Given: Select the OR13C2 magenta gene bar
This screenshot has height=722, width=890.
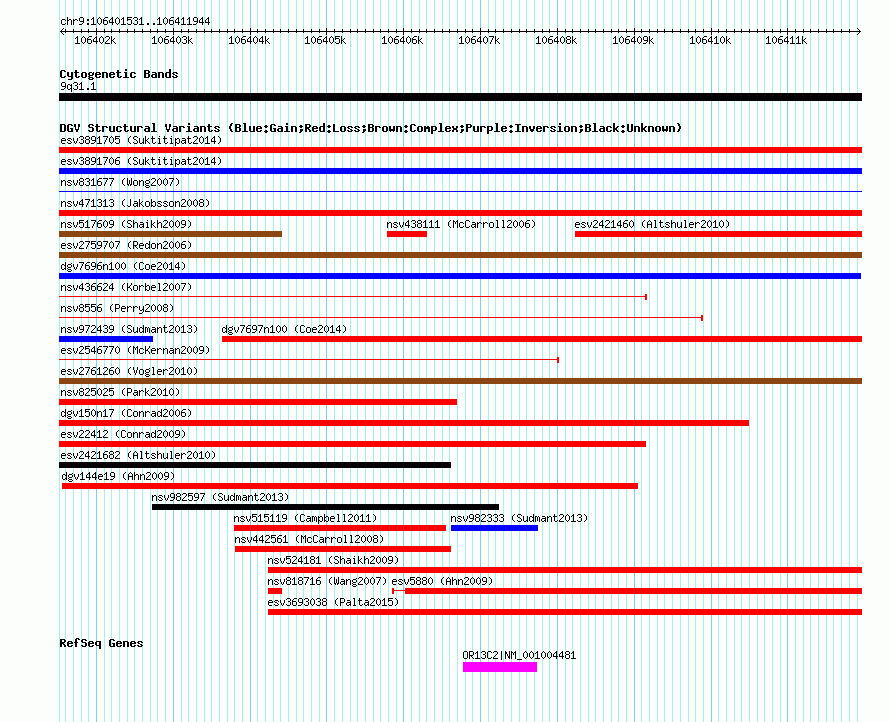Looking at the screenshot, I should [500, 667].
